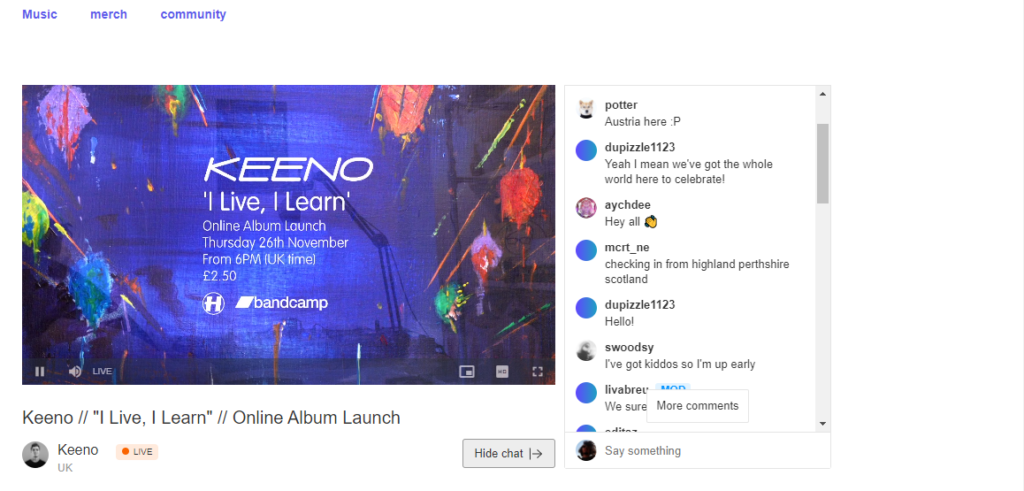This screenshot has width=1024, height=491.
Task: Click the chat scrollbar thumb
Action: coord(823,163)
